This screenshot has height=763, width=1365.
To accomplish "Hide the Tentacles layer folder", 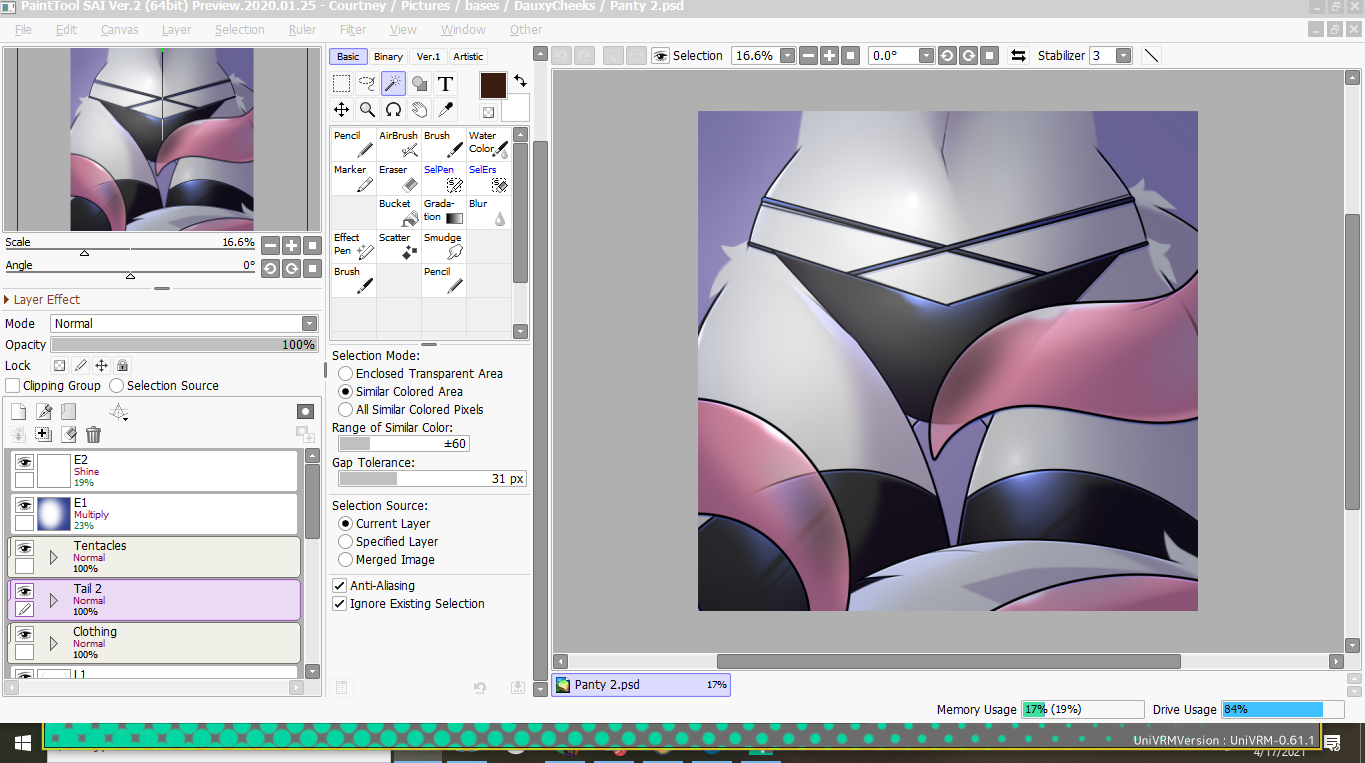I will click(x=24, y=548).
